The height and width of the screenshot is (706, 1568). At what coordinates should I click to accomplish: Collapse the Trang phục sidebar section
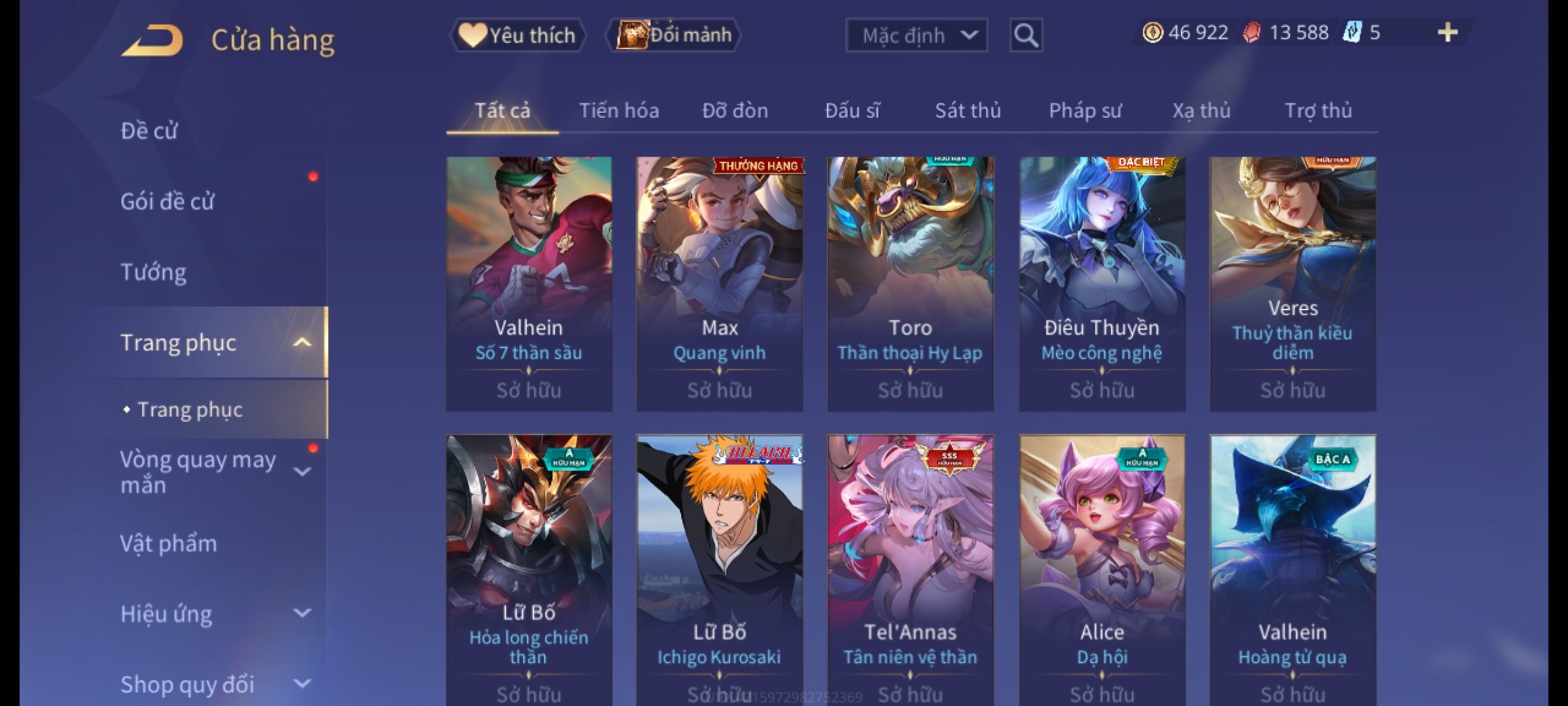[302, 343]
